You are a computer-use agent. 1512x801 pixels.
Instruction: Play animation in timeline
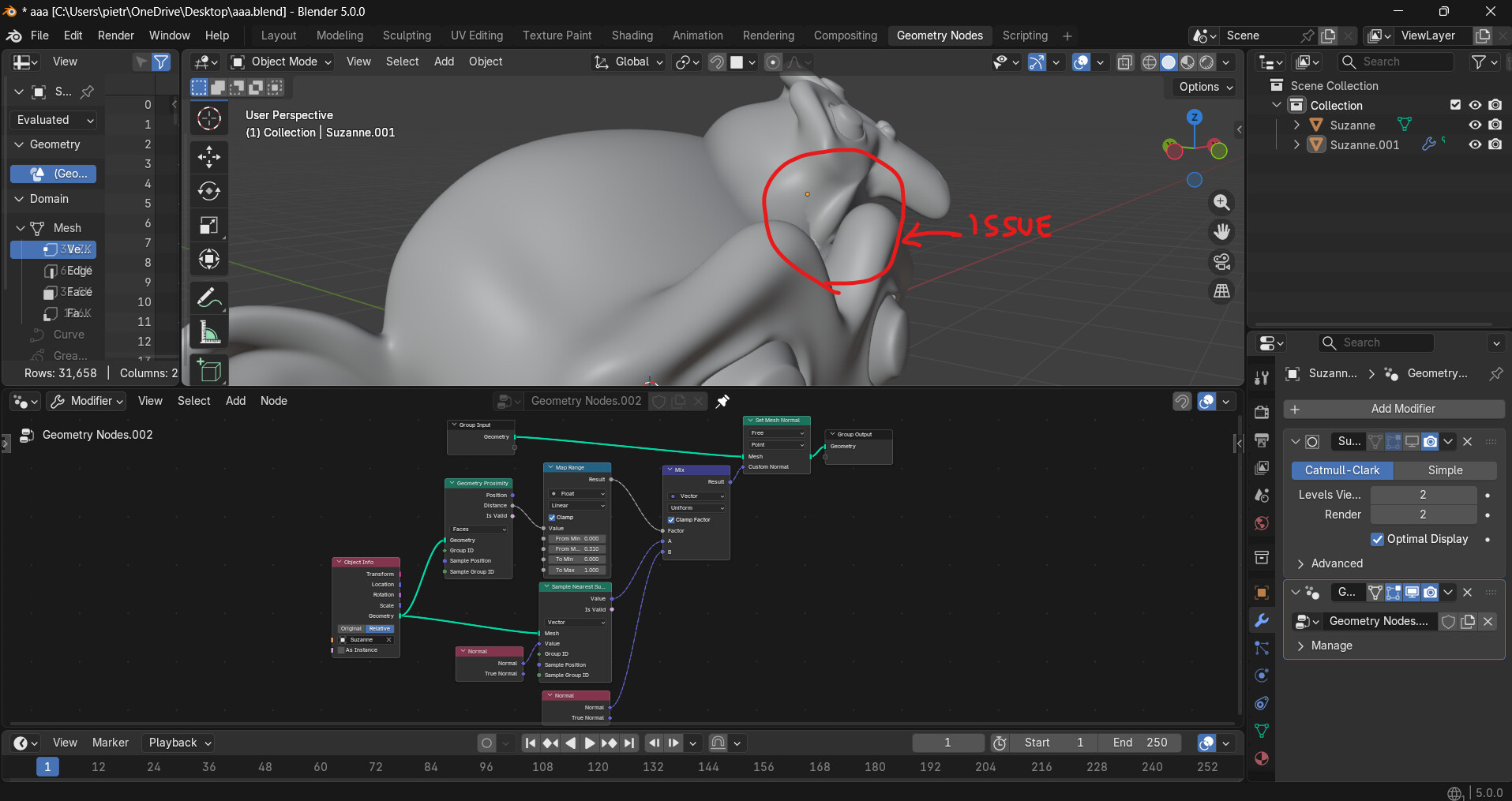[589, 743]
